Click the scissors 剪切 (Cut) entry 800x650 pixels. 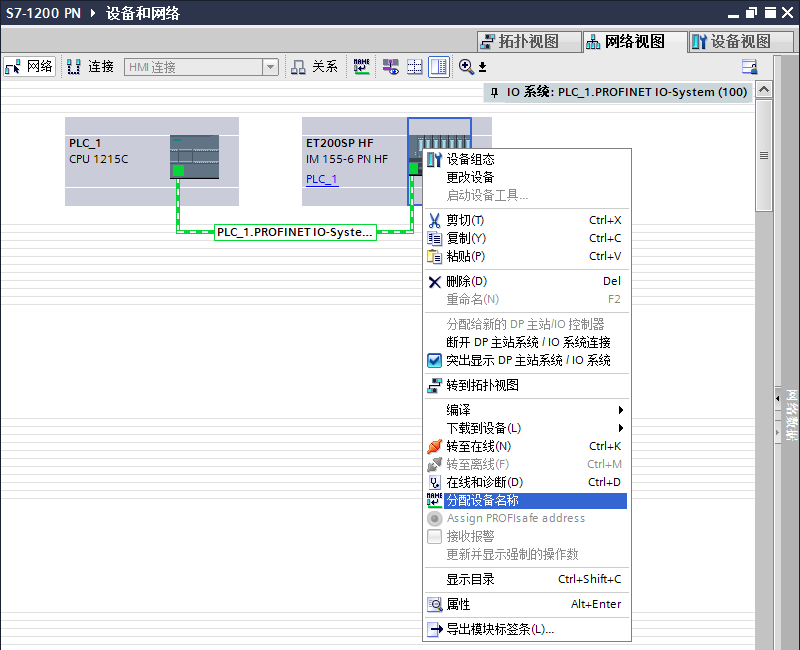[x=527, y=220]
